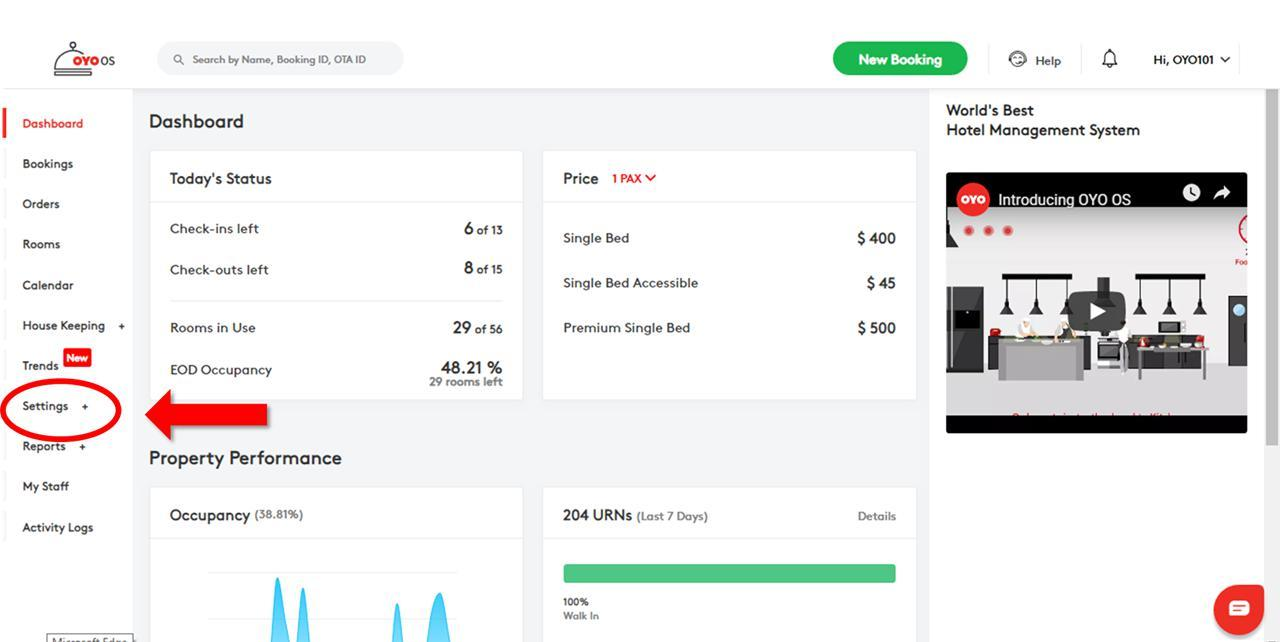Open Orders in the sidebar
Image resolution: width=1280 pixels, height=642 pixels.
pos(41,203)
